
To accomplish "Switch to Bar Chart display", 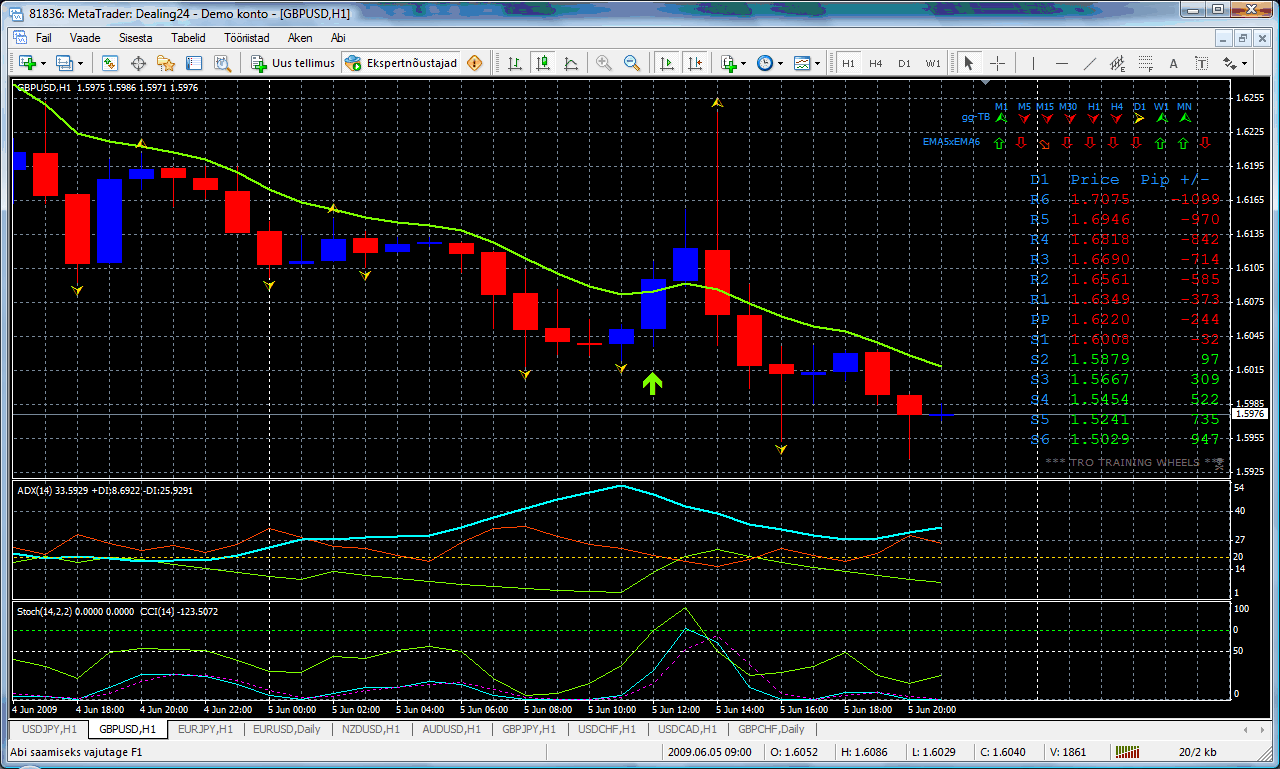I will (x=515, y=63).
